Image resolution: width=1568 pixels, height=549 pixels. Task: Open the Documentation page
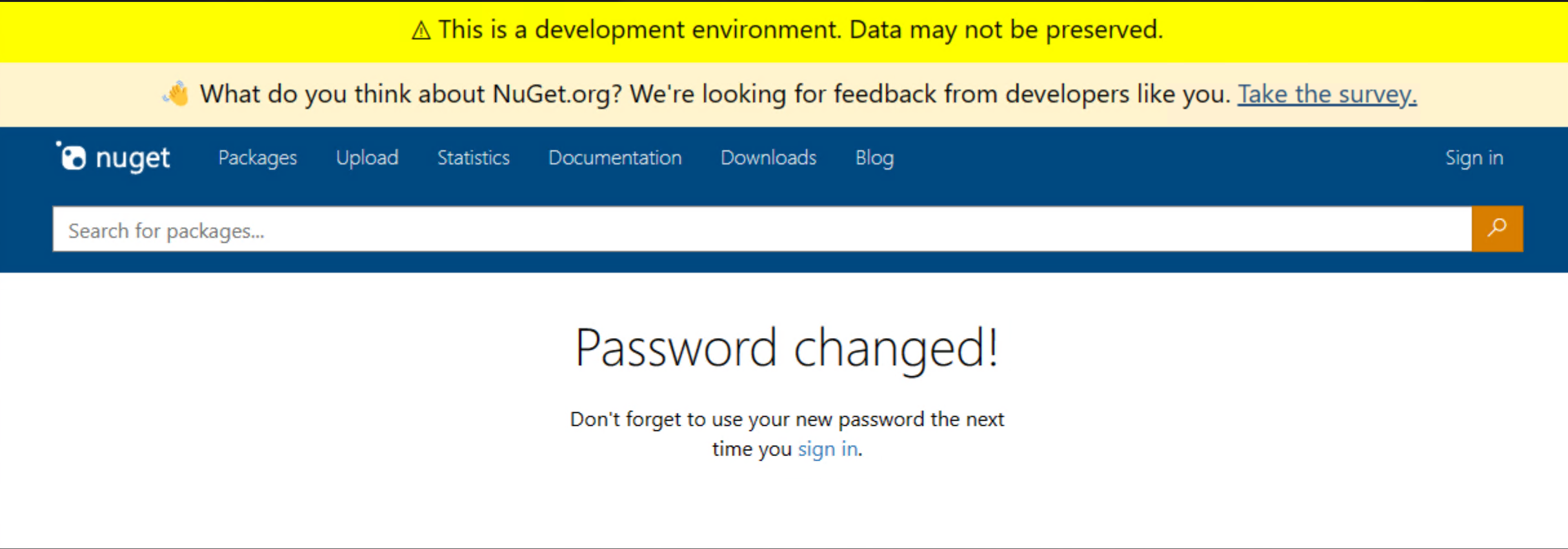tap(614, 157)
